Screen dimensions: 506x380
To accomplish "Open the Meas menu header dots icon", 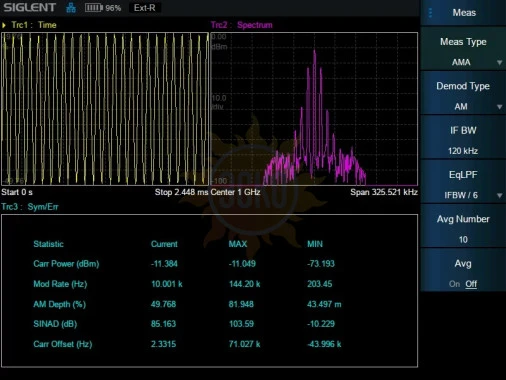I will pos(430,13).
